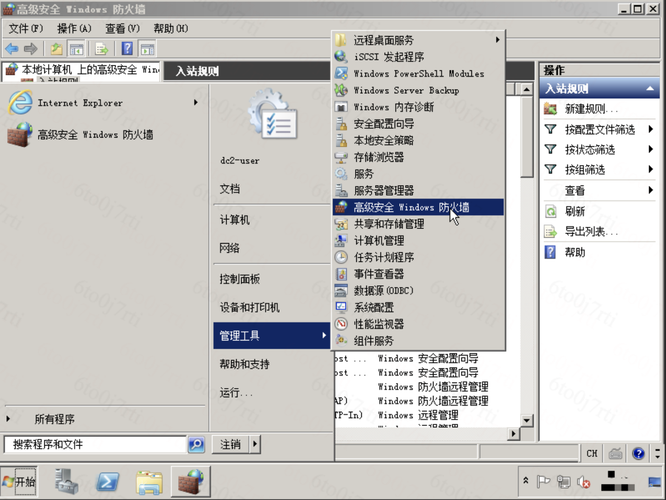Click the Forward arrow toolbar icon
Viewport: 666px width, 500px height.
point(31,49)
